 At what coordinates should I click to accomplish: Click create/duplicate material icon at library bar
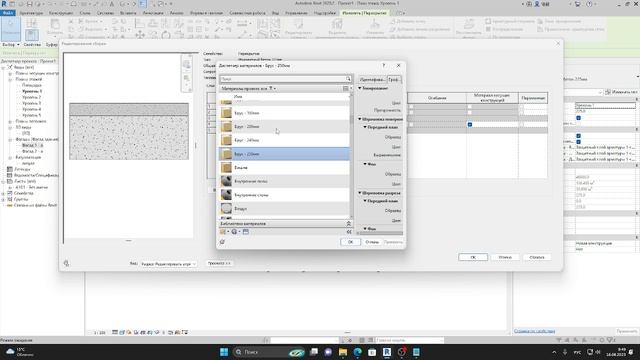tap(223, 232)
